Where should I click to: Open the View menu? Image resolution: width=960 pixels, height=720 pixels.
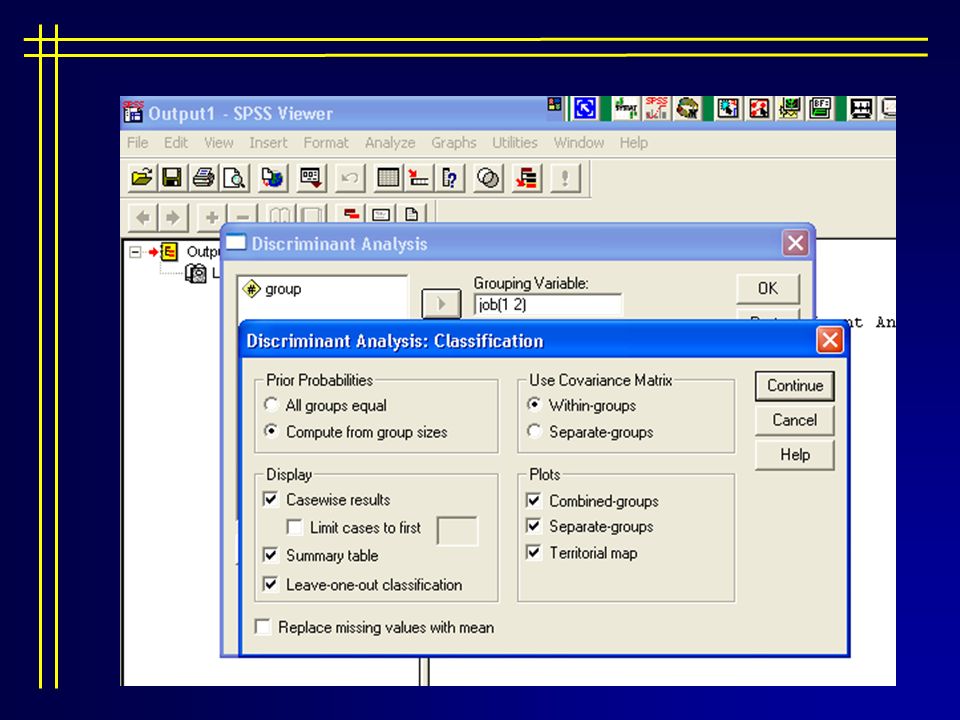219,143
